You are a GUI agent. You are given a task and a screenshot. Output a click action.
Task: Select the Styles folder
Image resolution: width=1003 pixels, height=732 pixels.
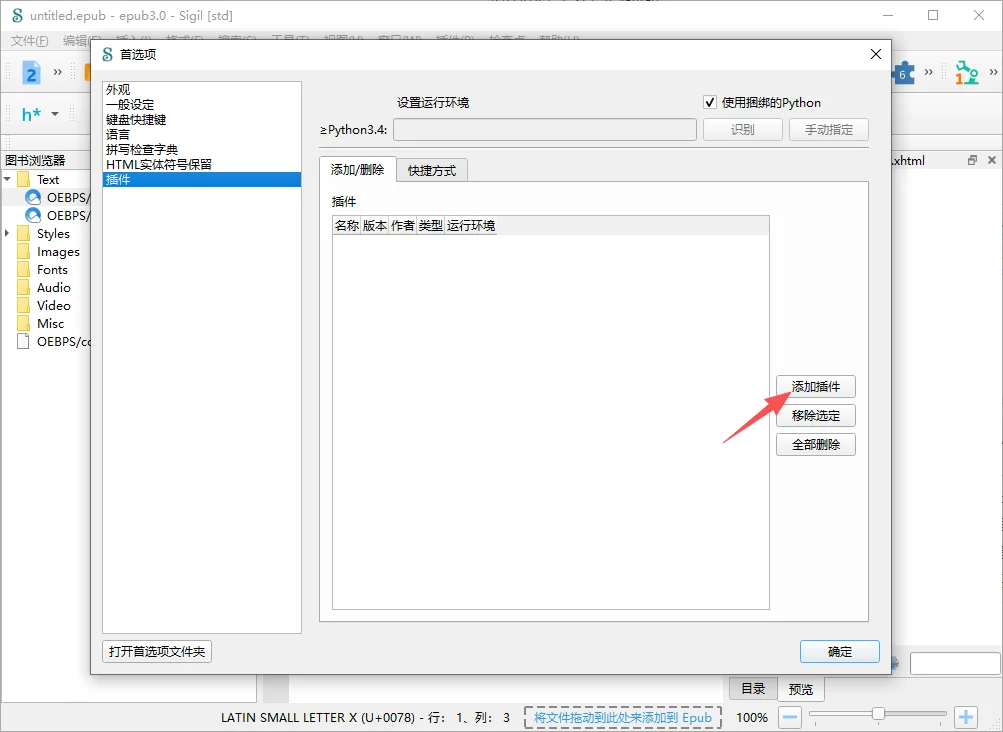pyautogui.click(x=53, y=234)
